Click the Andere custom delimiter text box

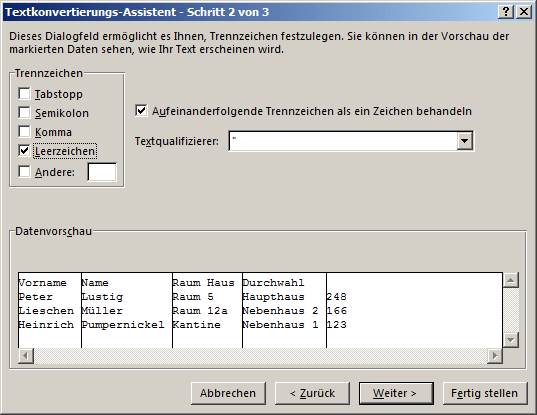coord(102,172)
